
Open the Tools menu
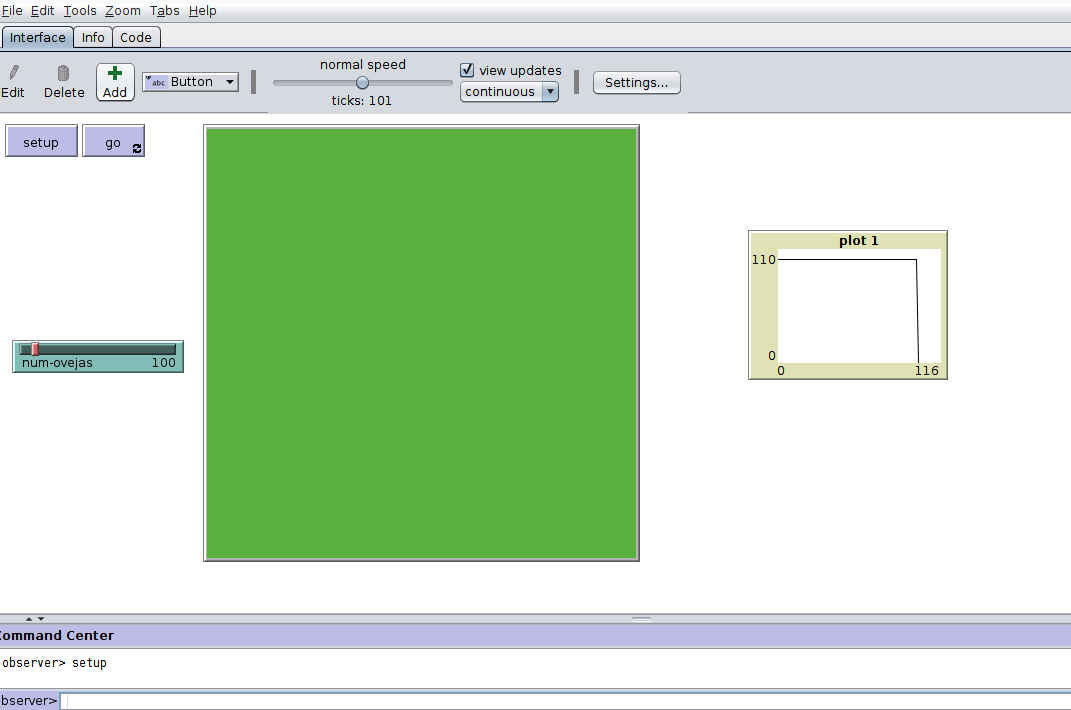click(80, 11)
